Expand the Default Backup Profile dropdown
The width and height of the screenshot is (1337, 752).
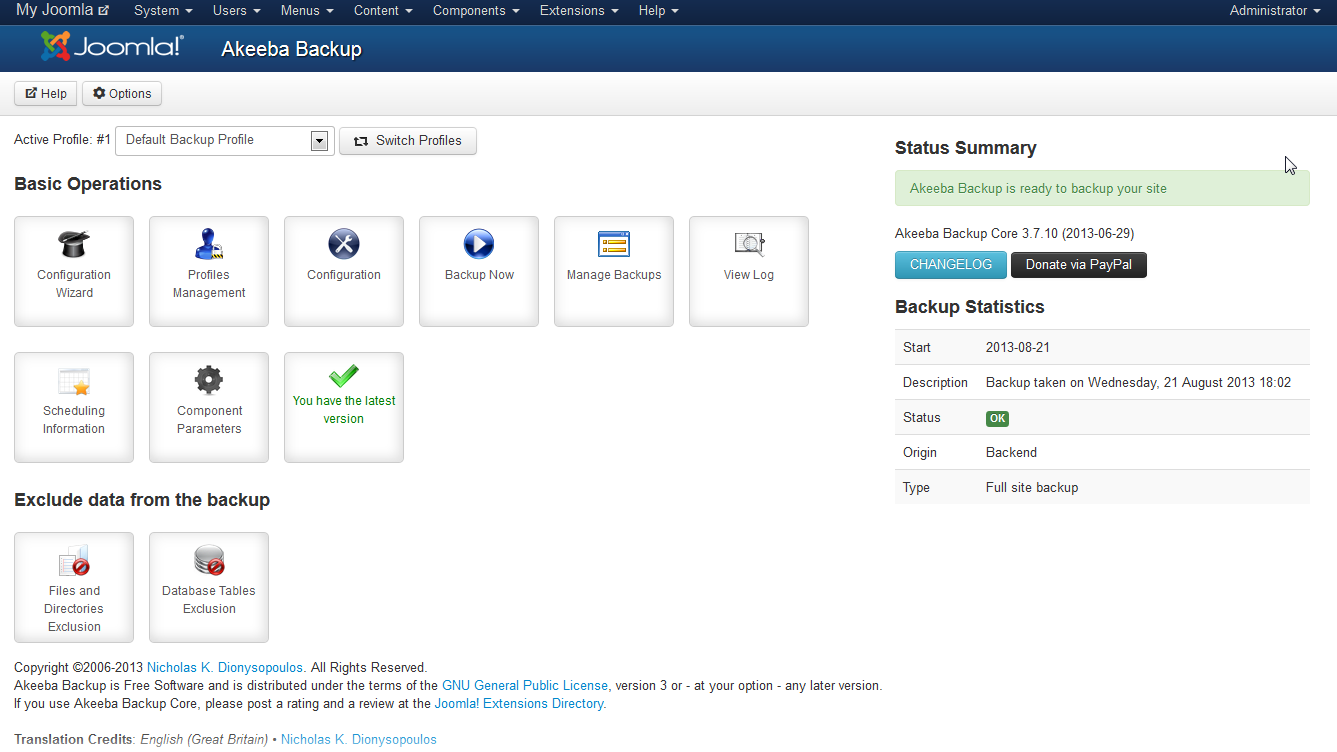[x=223, y=140]
